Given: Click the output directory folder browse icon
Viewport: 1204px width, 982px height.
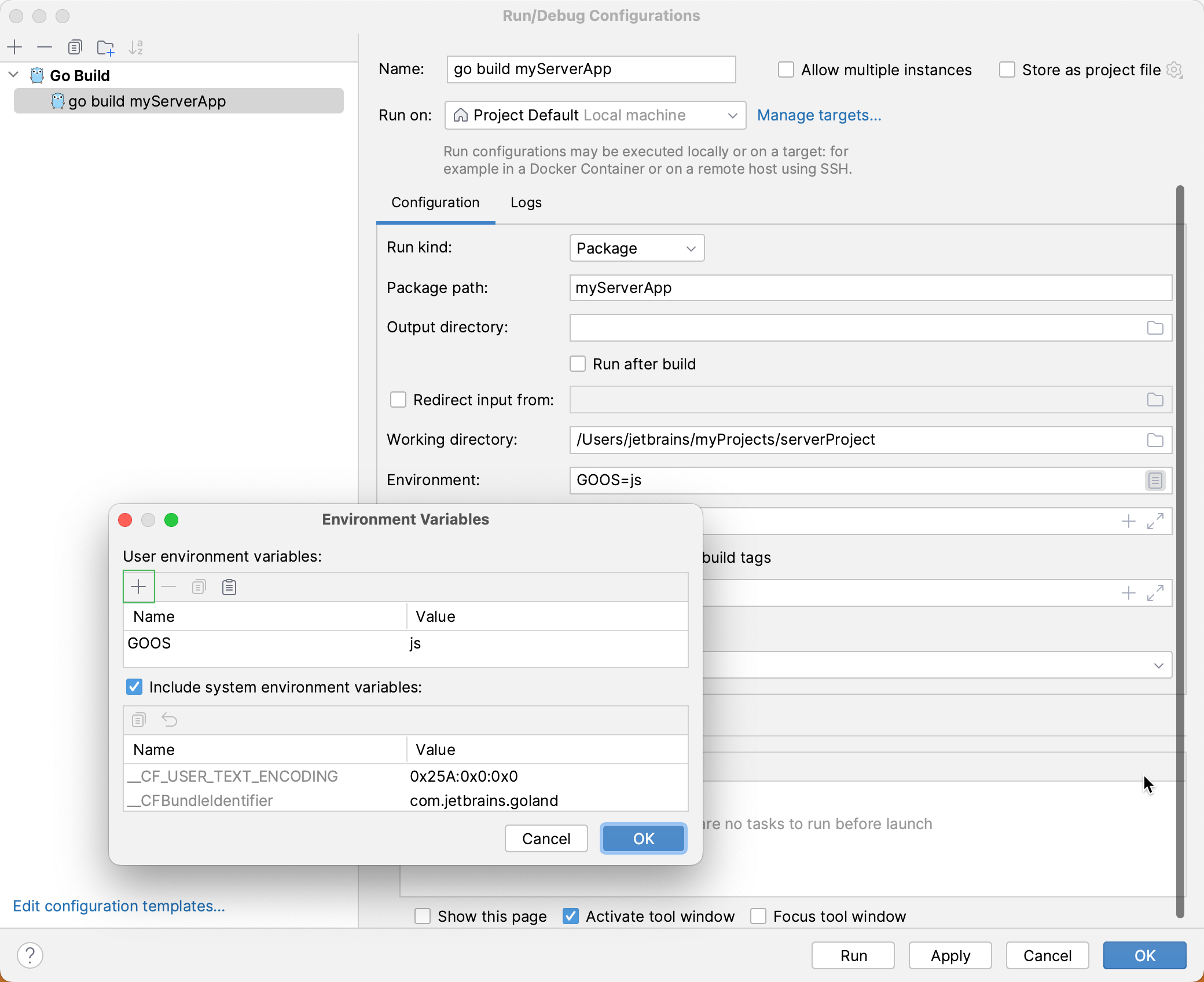Looking at the screenshot, I should [x=1154, y=327].
